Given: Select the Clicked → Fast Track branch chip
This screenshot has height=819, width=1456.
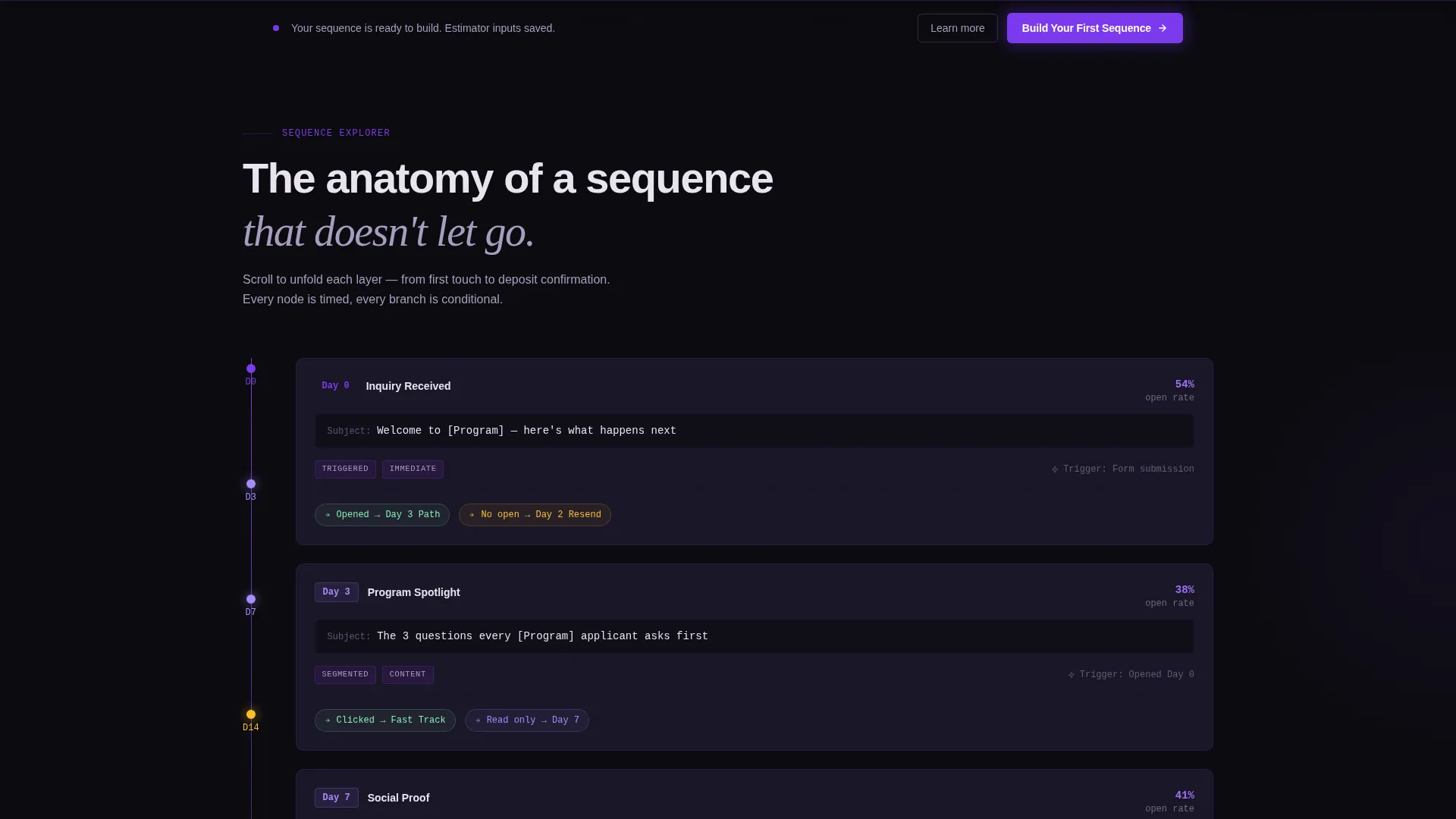Looking at the screenshot, I should pos(385,720).
